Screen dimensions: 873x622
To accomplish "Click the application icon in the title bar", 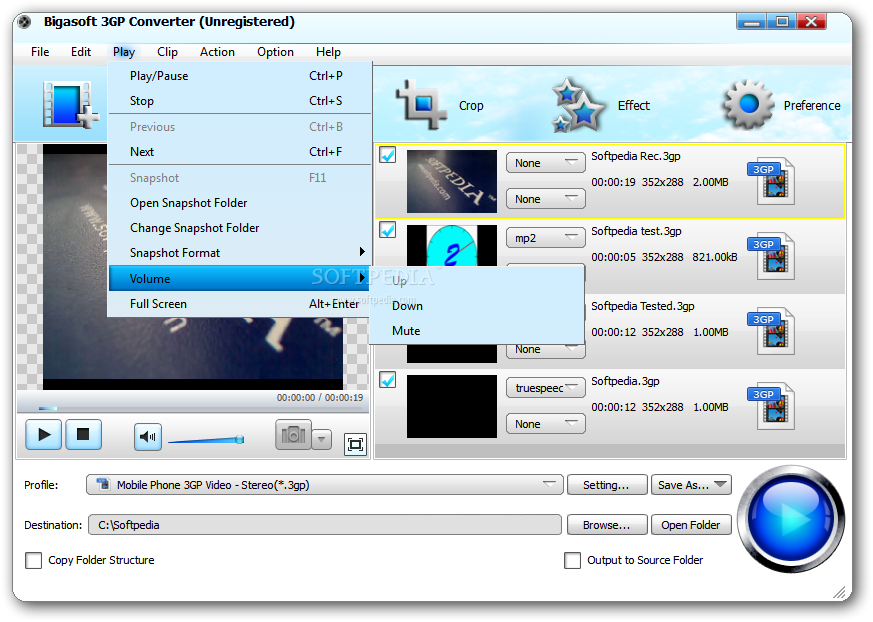I will coord(24,22).
